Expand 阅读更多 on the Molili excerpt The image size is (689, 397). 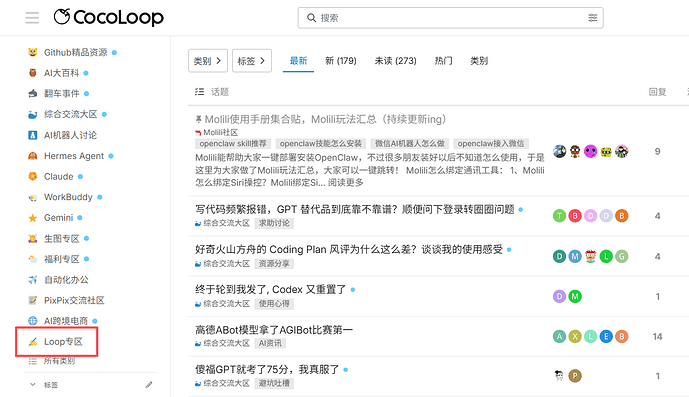[x=346, y=182]
